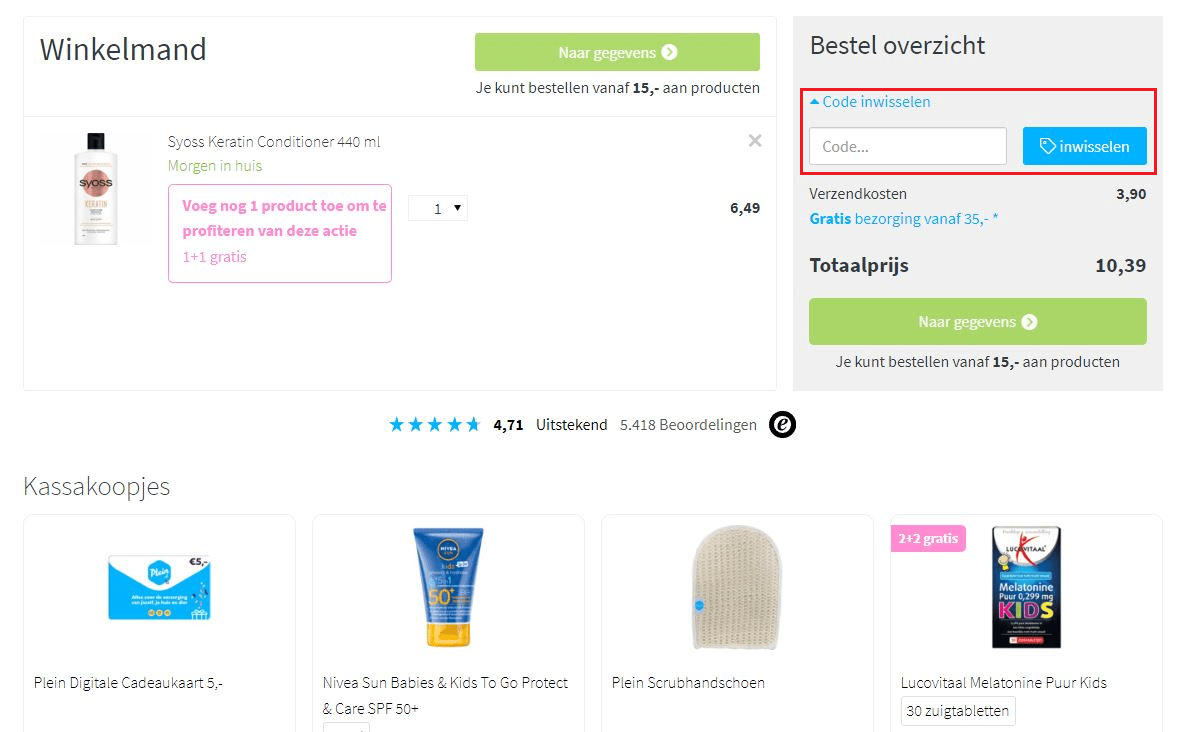The width and height of the screenshot is (1196, 732).
Task: Click inside the Code... input field
Action: [905, 146]
